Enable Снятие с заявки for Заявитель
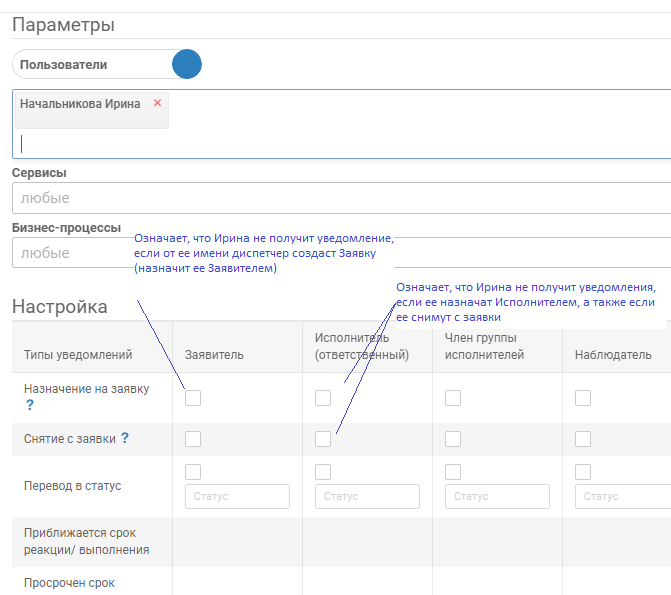 [x=193, y=438]
